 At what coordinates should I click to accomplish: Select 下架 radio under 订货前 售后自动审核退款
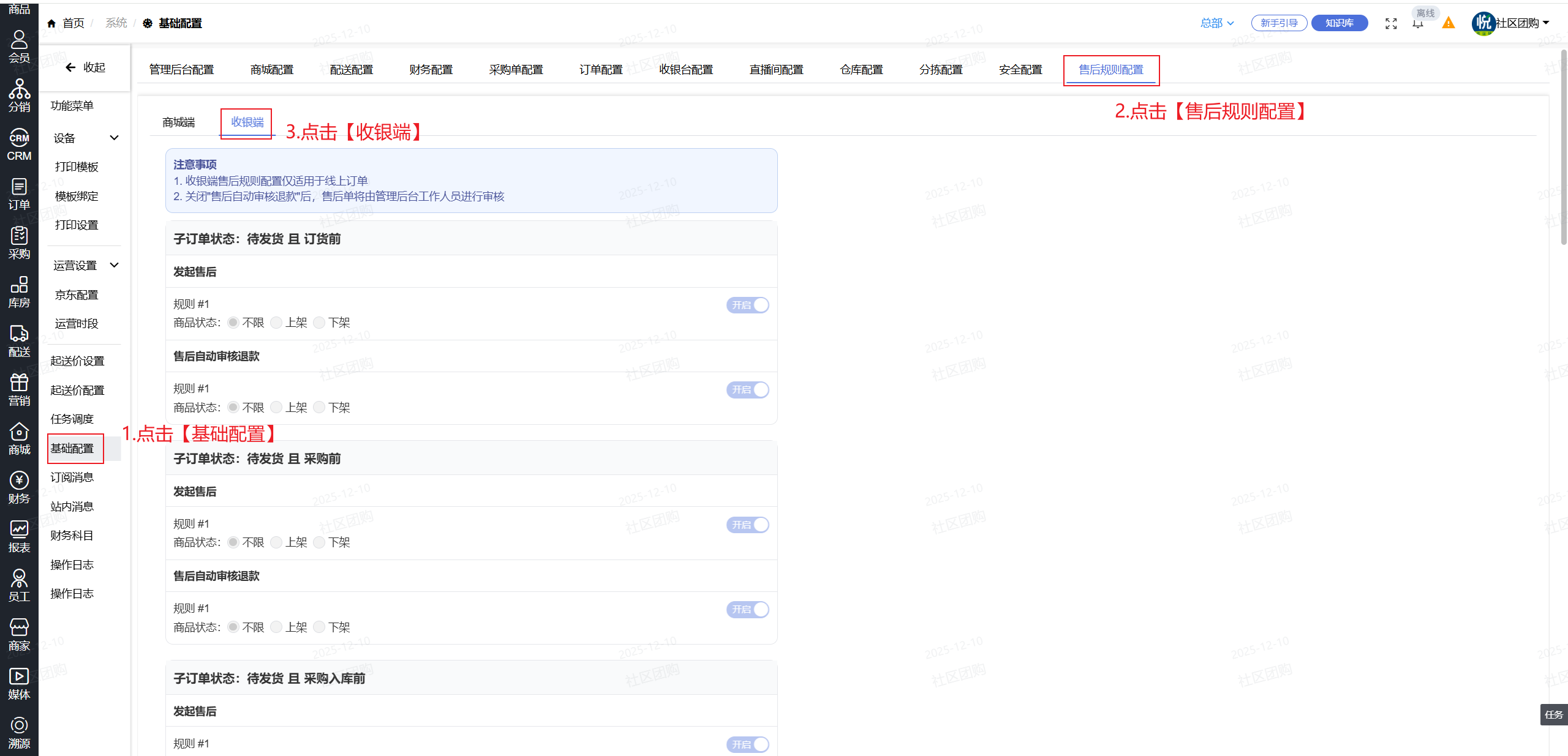pos(320,408)
